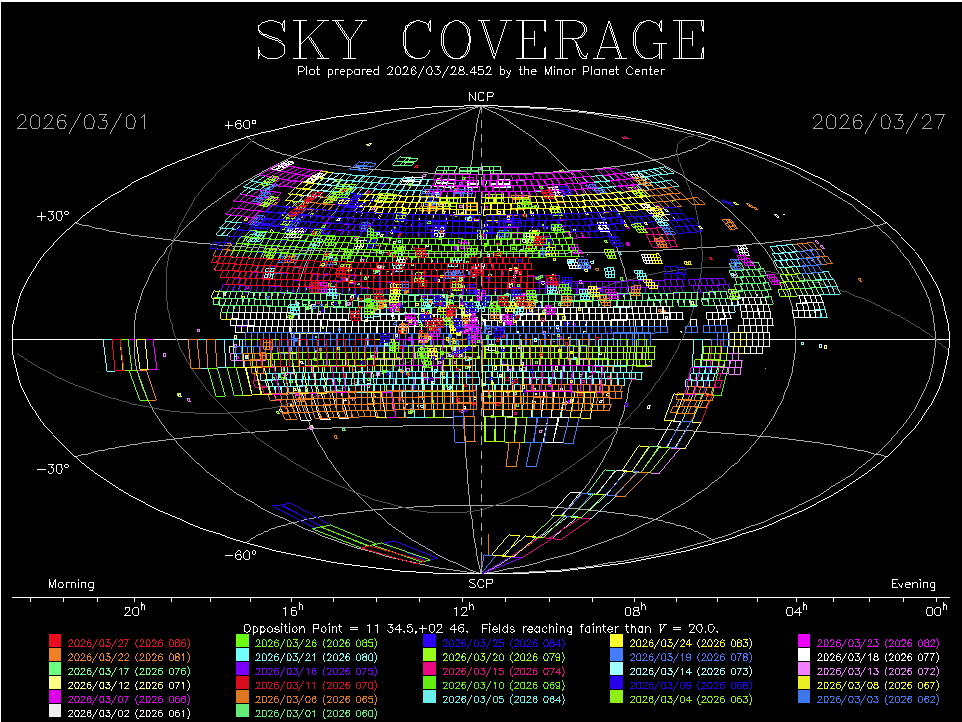Click the SCP label below the map
Viewport: 962px width, 722px height.
pos(481,583)
